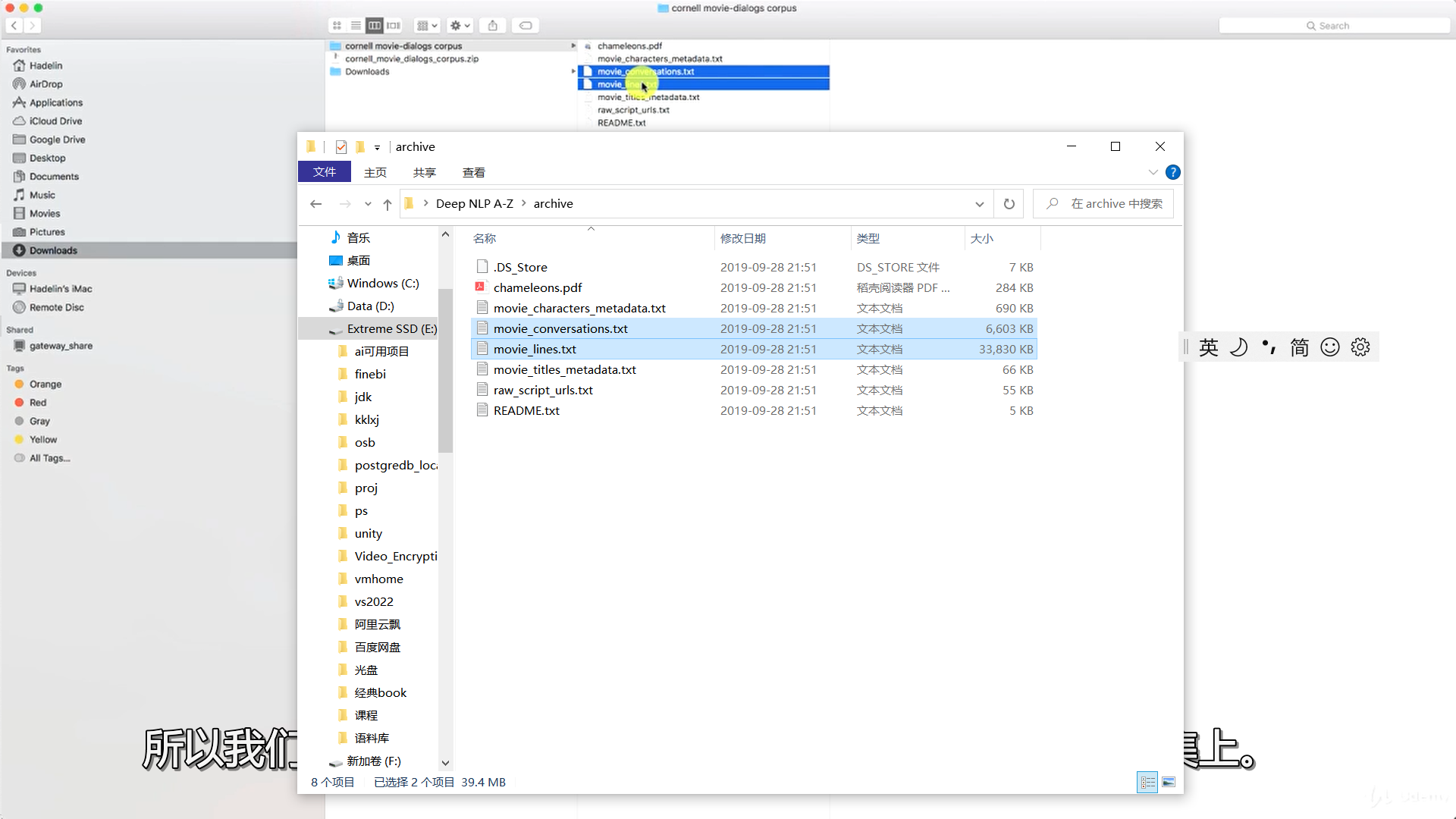Open Remote Disc in Finder devices
Image resolution: width=1456 pixels, height=819 pixels.
(x=56, y=307)
